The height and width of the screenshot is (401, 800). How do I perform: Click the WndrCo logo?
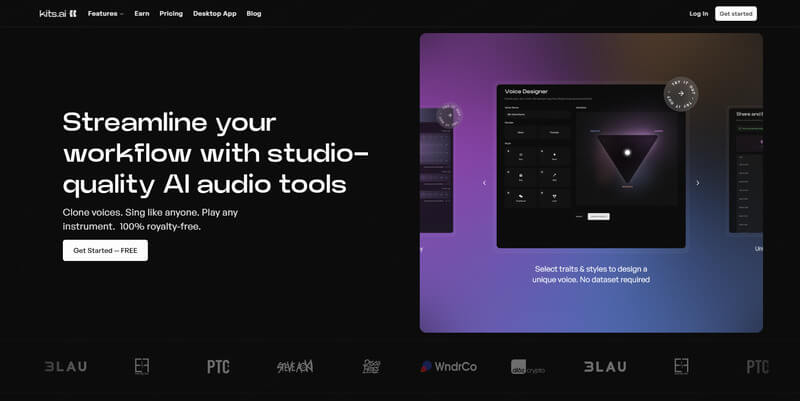point(448,366)
